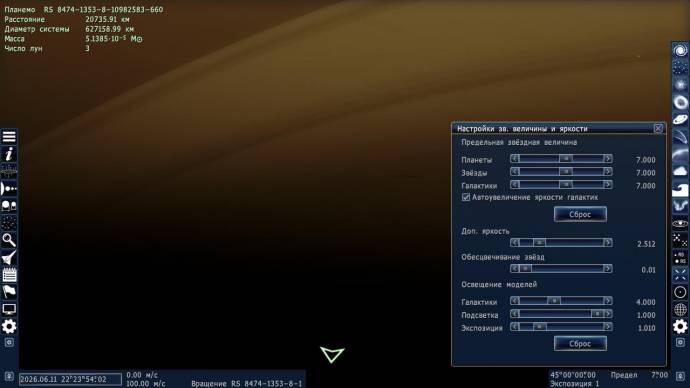Click the lower Сброс button
This screenshot has width=690, height=388.
click(x=580, y=344)
